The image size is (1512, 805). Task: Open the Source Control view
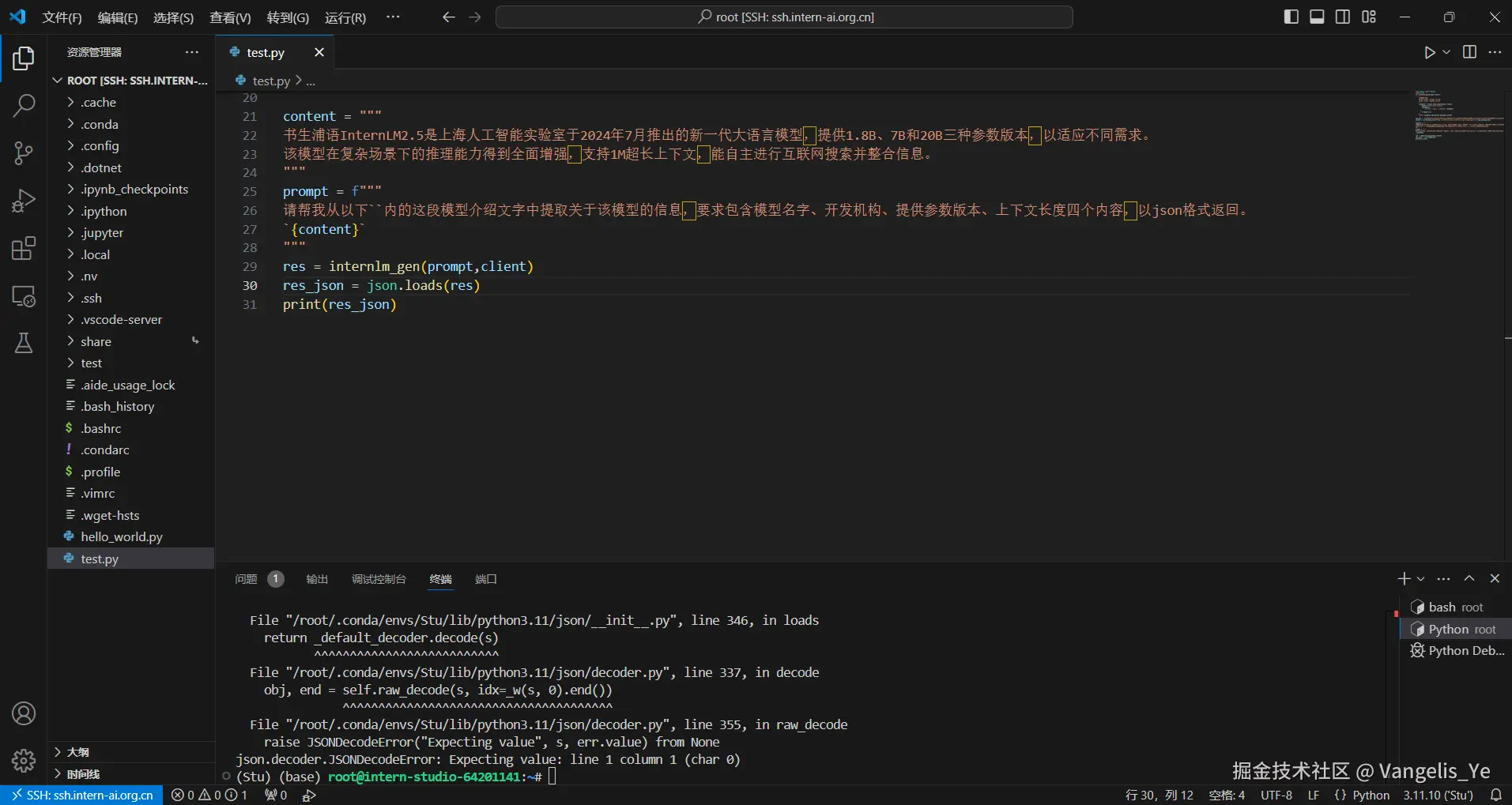coord(24,153)
